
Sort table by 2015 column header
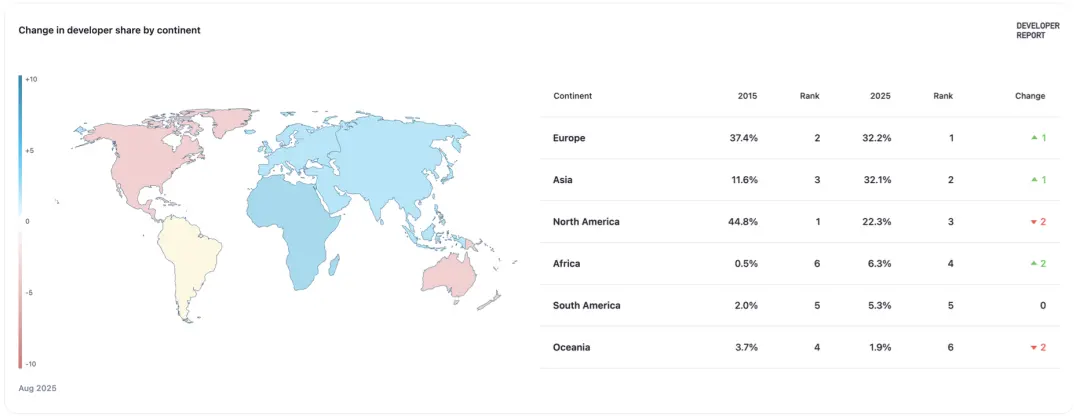point(747,96)
